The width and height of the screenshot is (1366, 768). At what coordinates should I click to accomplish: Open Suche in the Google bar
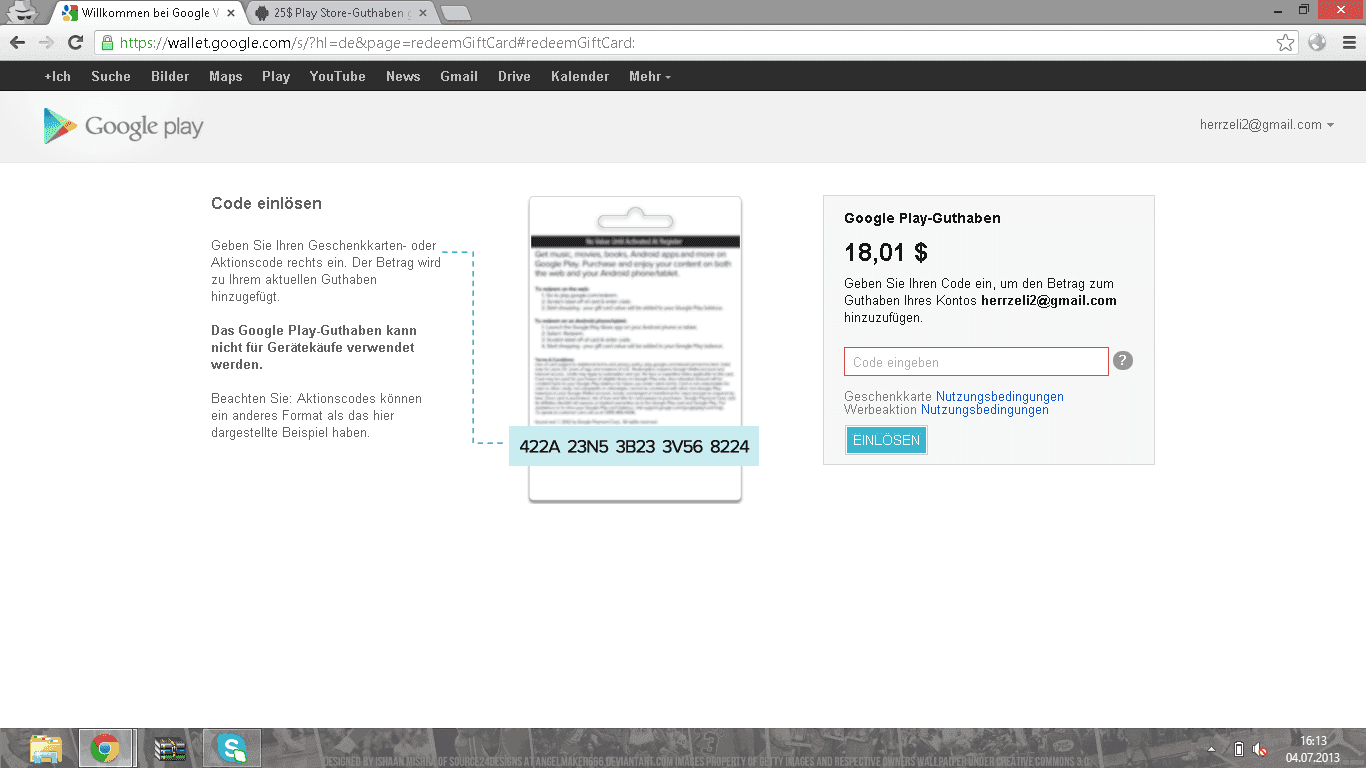[x=111, y=76]
